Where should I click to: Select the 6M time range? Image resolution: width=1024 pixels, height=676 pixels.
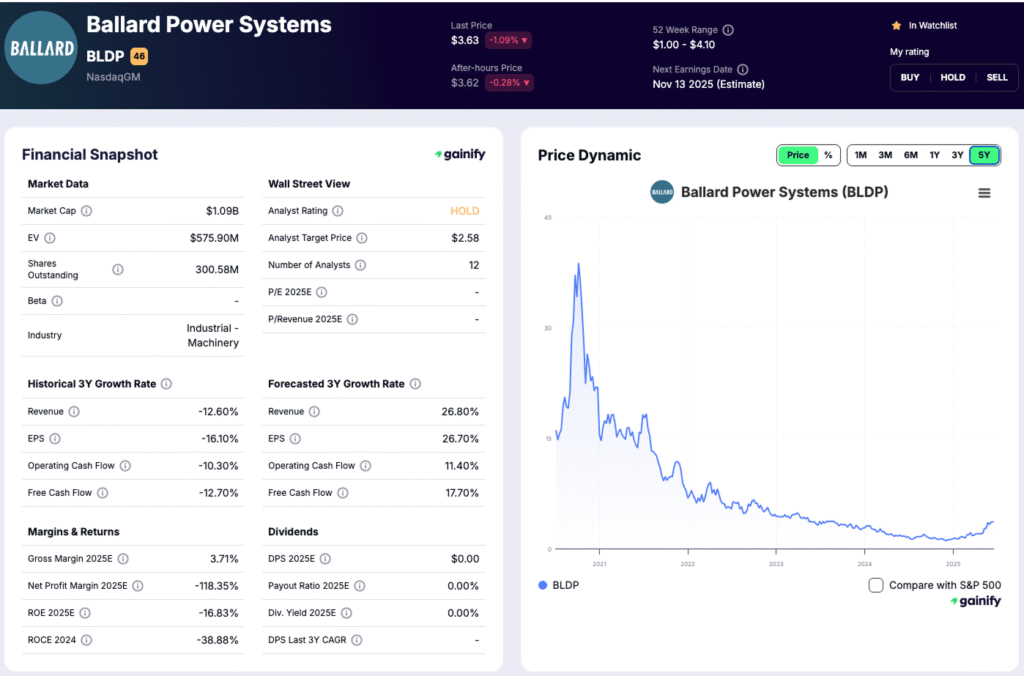909,155
